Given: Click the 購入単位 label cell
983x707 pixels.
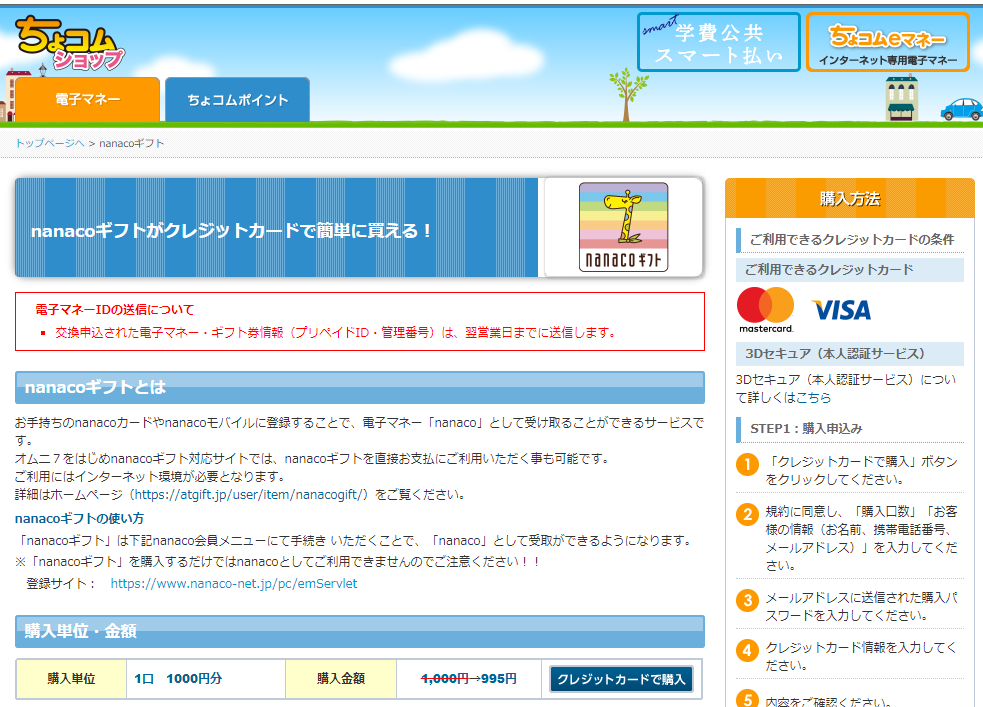Looking at the screenshot, I should [x=71, y=679].
